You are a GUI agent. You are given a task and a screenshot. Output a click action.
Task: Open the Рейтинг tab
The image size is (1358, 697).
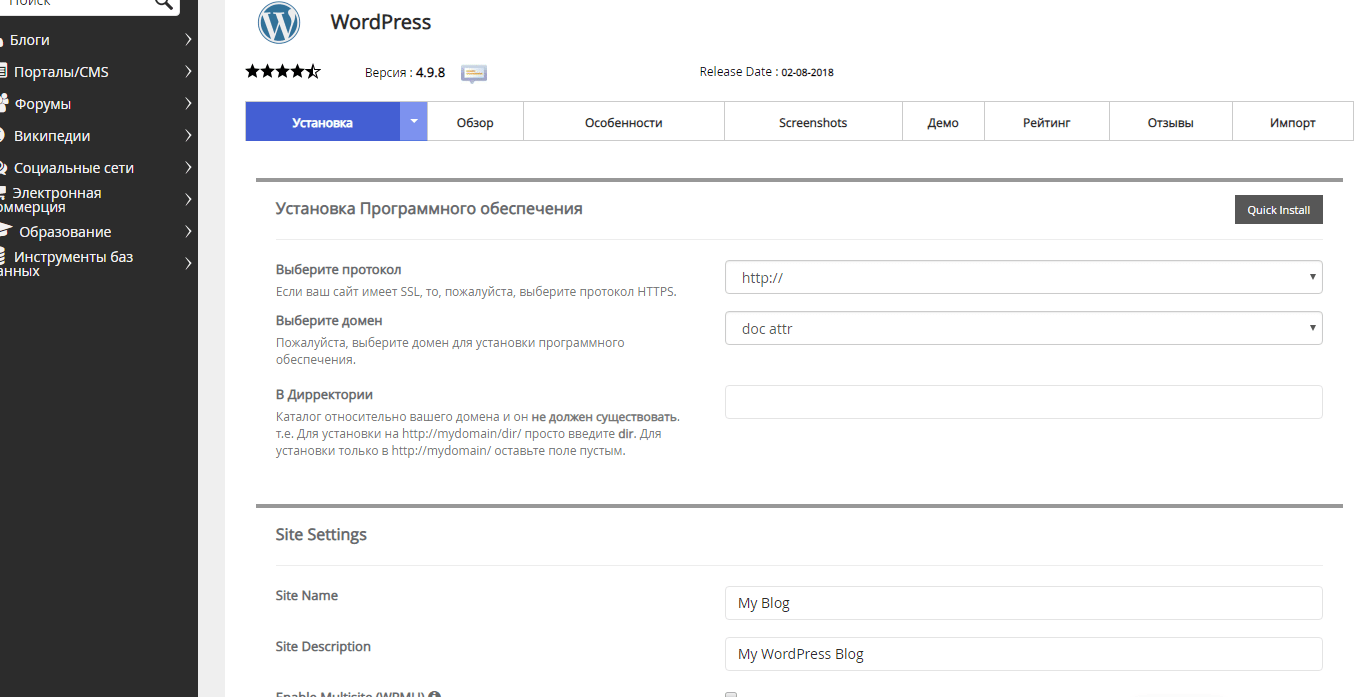click(1047, 122)
